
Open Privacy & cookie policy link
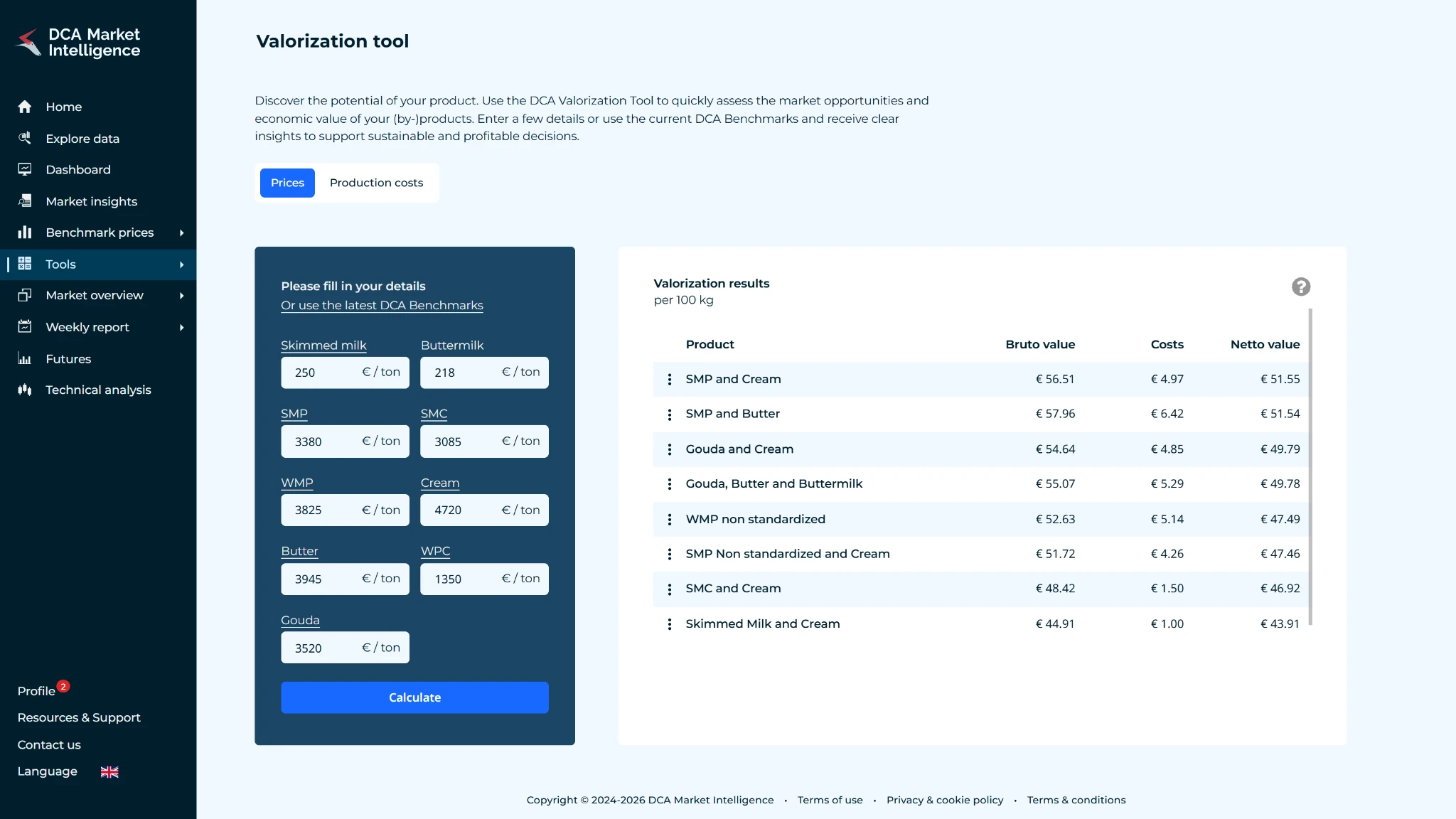point(945,801)
